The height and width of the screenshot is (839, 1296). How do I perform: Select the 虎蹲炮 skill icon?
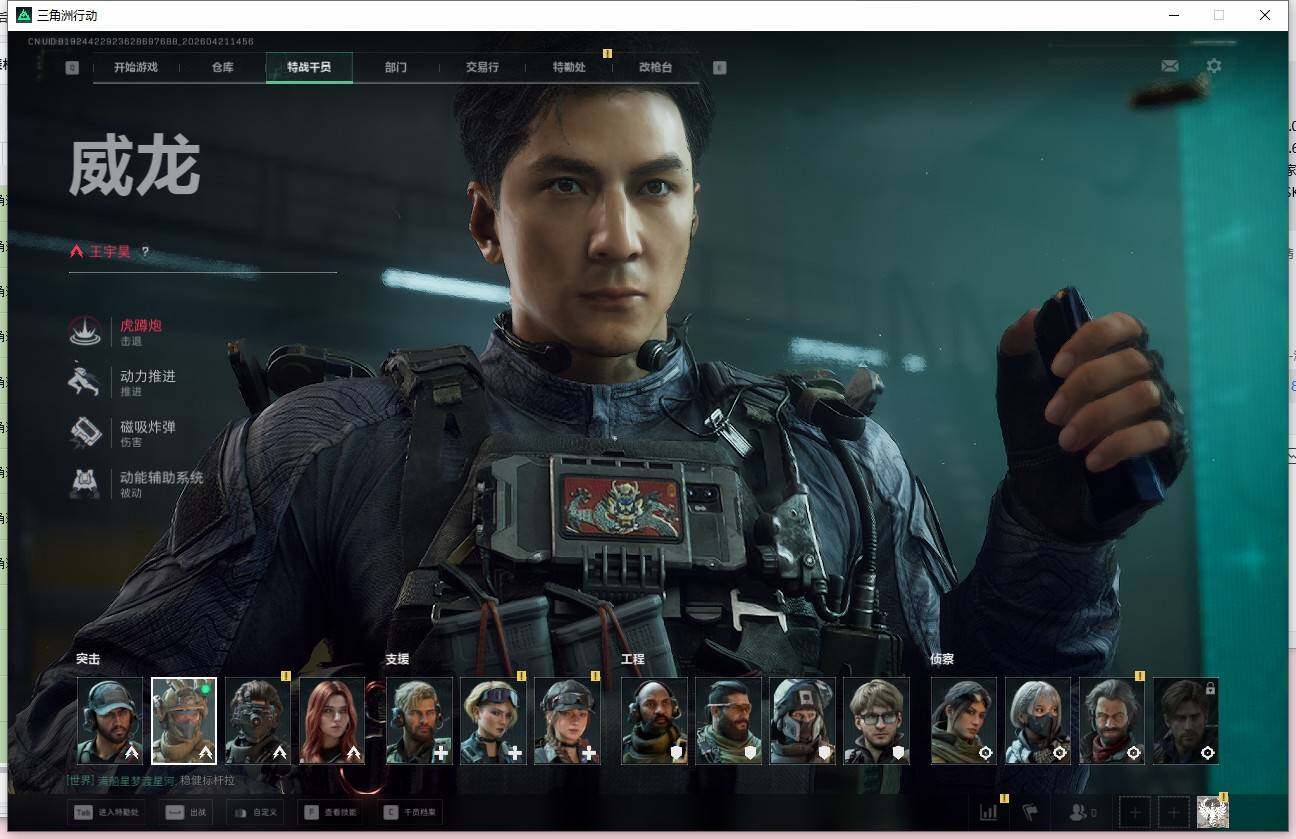tap(85, 331)
